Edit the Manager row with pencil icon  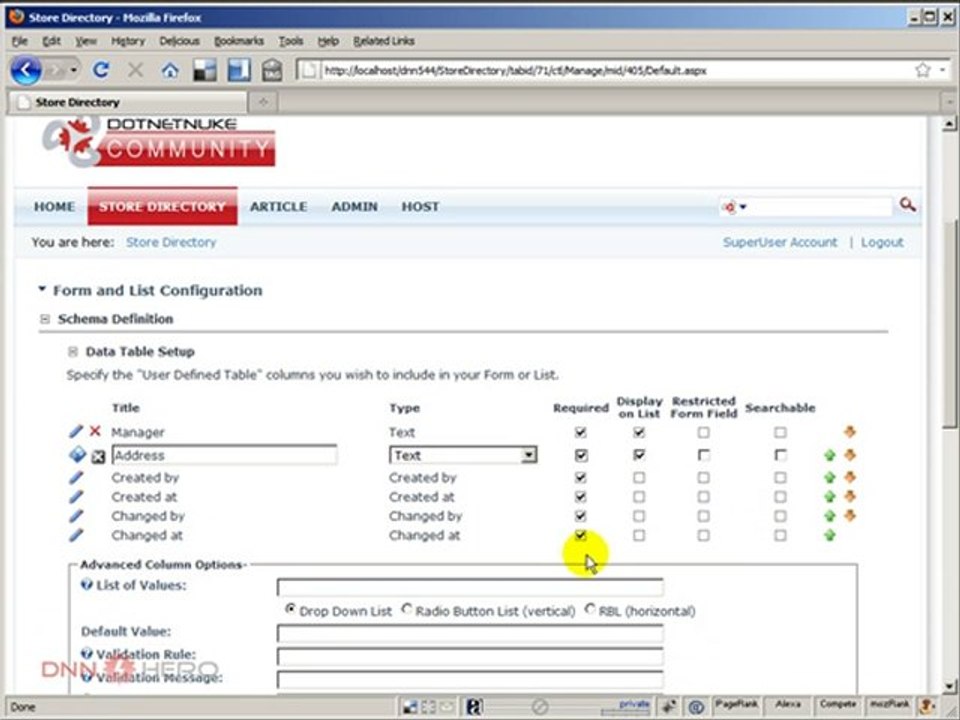tap(76, 432)
